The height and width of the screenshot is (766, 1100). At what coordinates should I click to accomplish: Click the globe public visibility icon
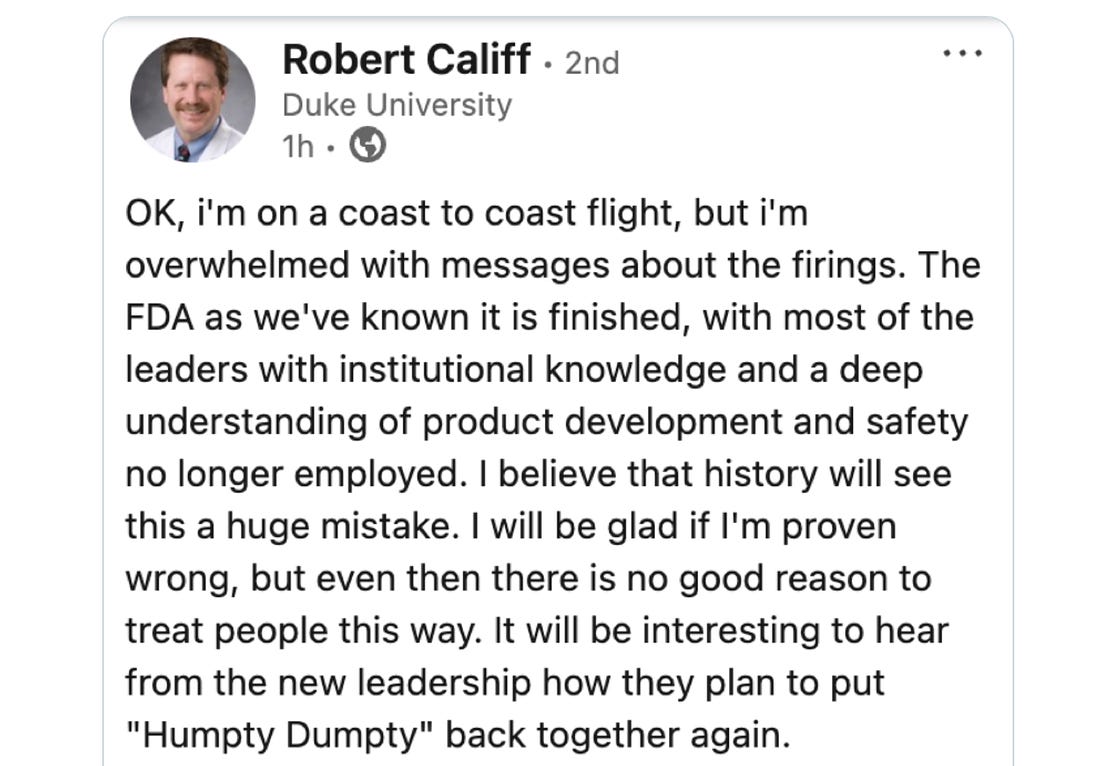pos(368,147)
